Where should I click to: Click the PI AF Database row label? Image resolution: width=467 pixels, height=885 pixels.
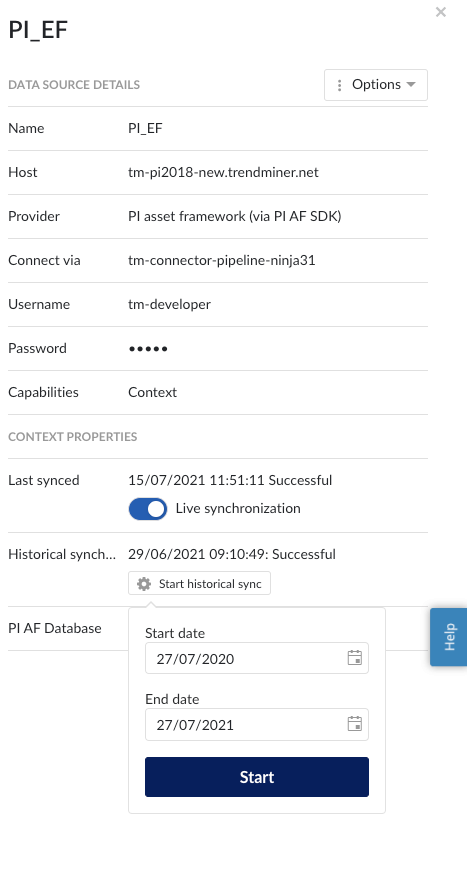55,628
